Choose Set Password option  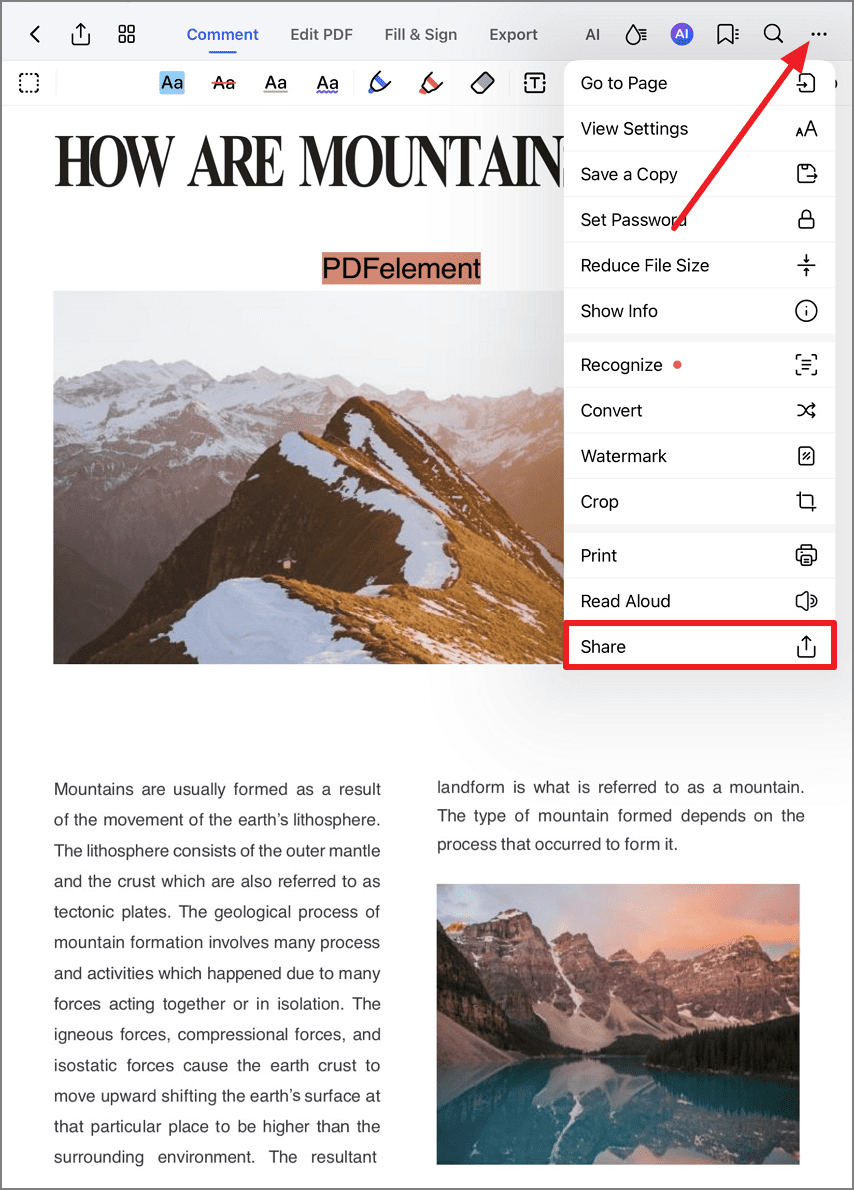point(699,219)
